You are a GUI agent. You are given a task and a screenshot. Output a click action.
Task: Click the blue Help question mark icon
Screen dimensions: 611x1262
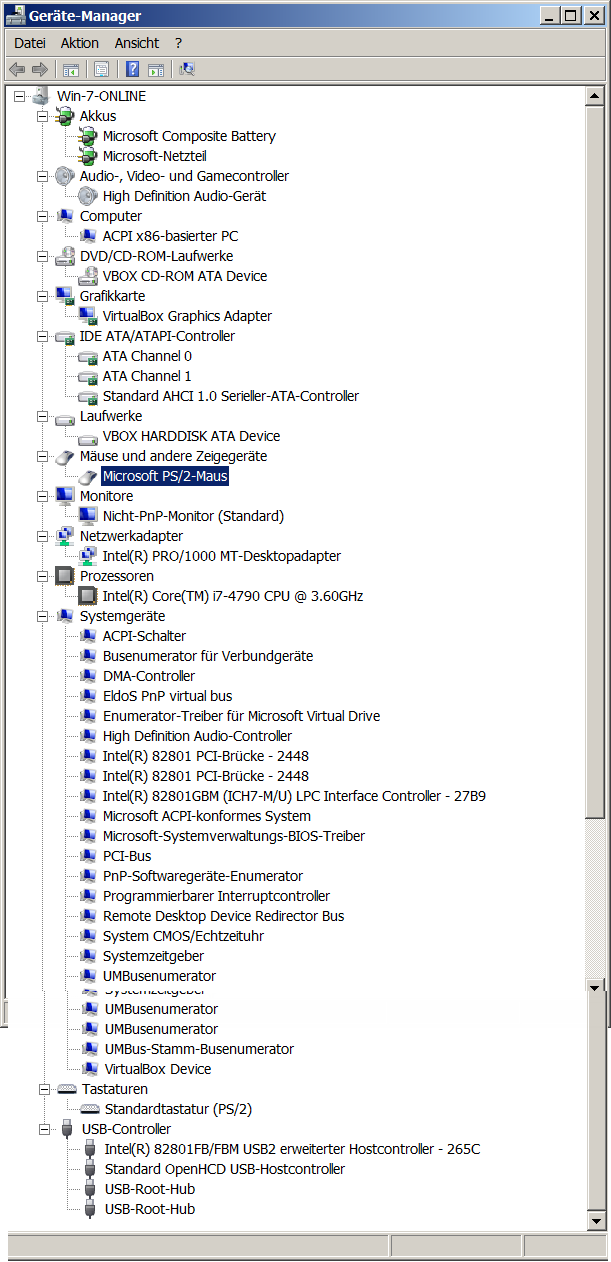pos(132,69)
